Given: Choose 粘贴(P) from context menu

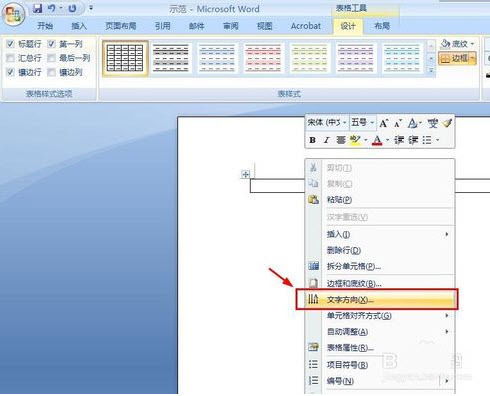Looking at the screenshot, I should (380, 200).
